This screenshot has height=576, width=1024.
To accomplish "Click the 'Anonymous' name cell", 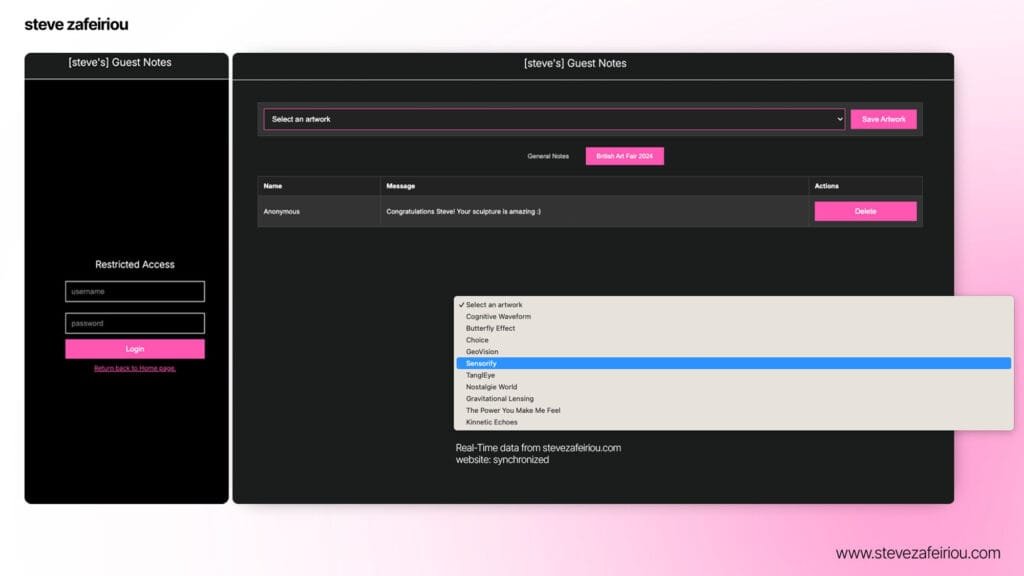I will pos(319,212).
